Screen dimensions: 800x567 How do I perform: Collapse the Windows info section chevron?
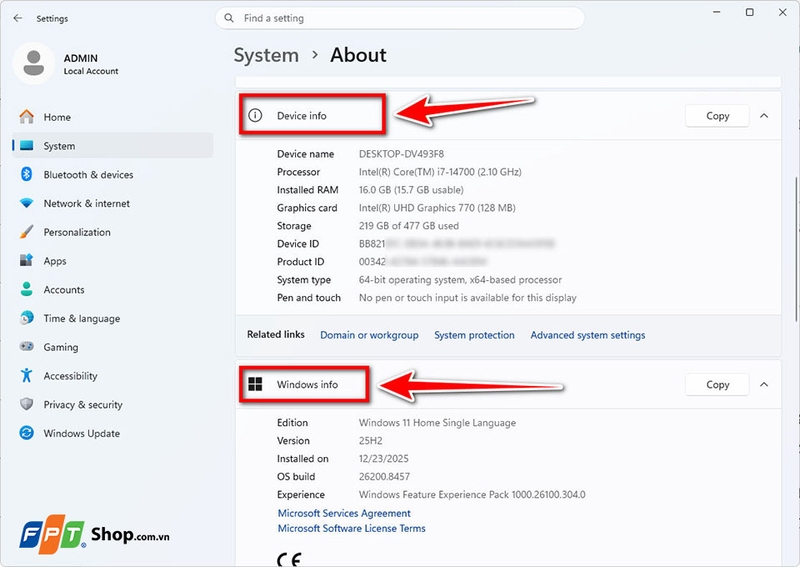coord(764,384)
